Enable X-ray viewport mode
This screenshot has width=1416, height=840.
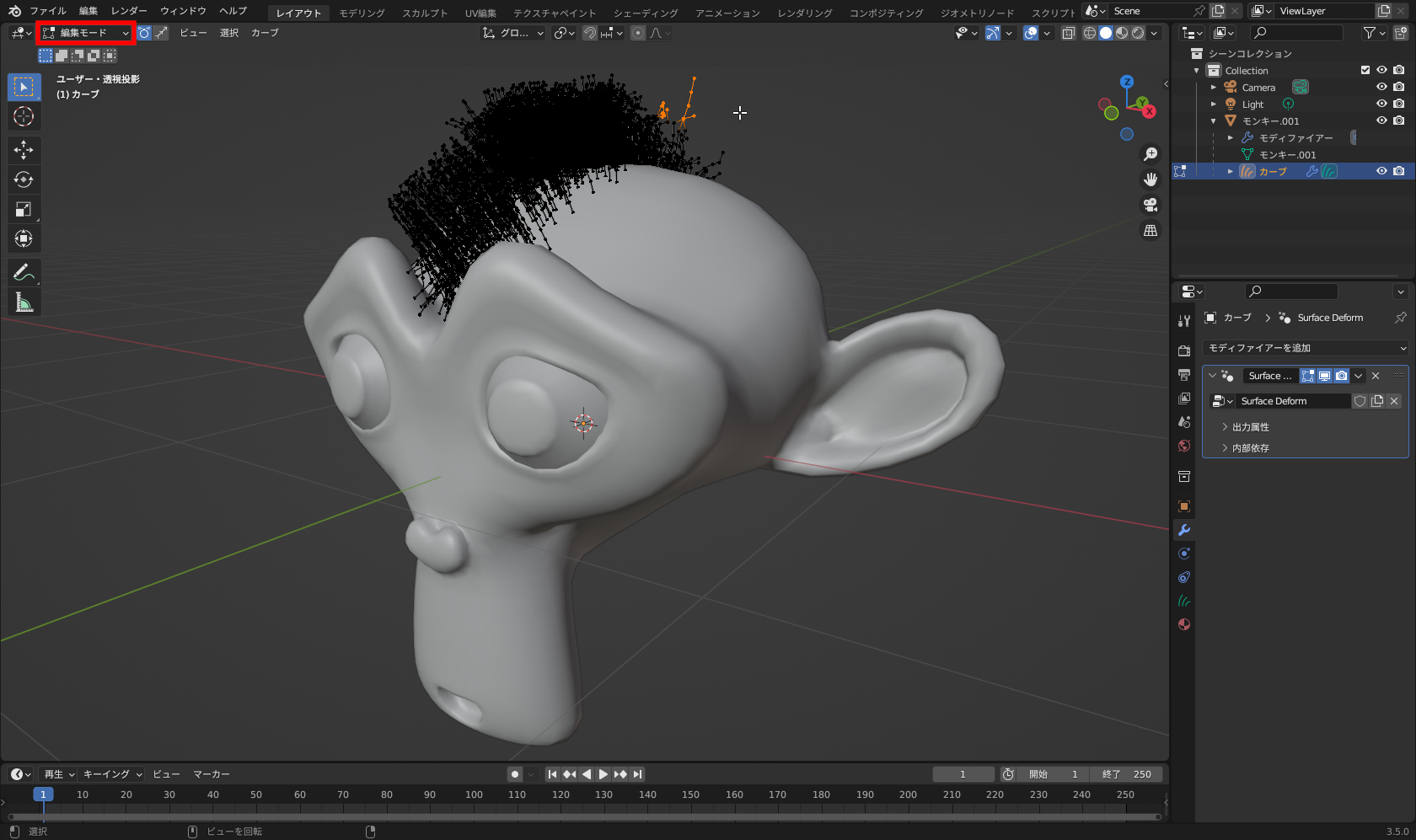tap(1068, 33)
